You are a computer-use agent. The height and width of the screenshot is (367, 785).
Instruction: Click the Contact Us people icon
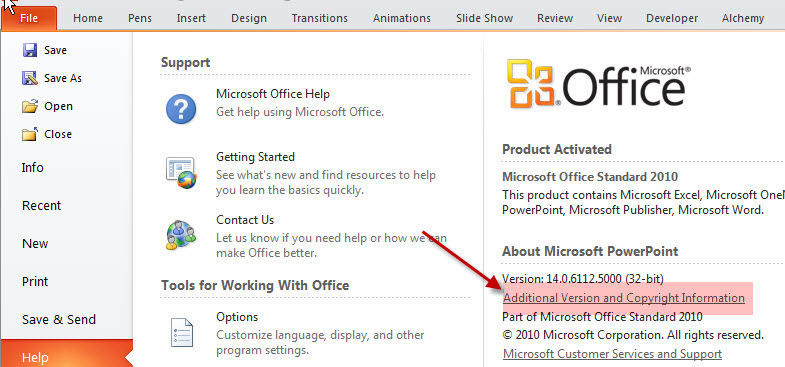tap(181, 235)
